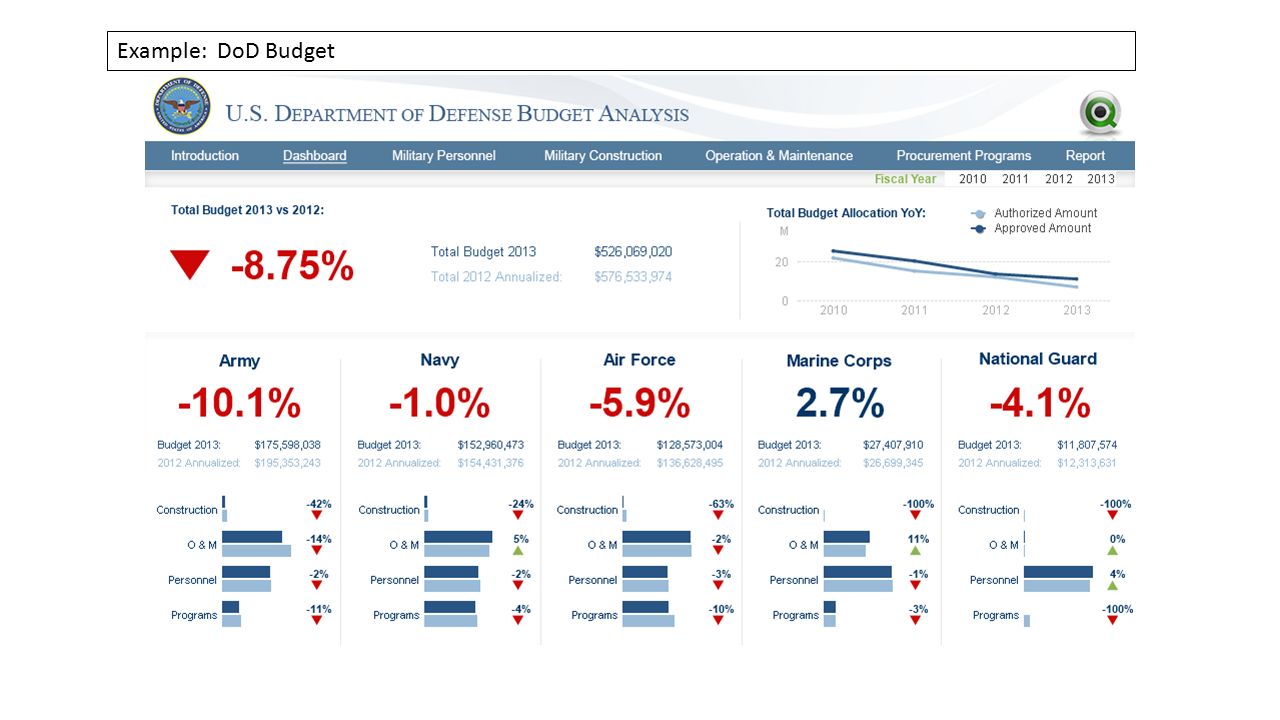Click National Guard Personnel 4% green arrow
1280x720 pixels.
[1112, 585]
